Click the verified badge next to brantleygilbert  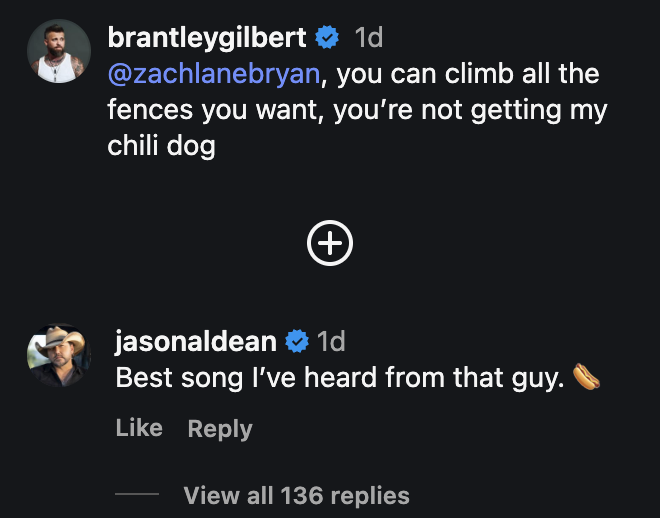(326, 38)
